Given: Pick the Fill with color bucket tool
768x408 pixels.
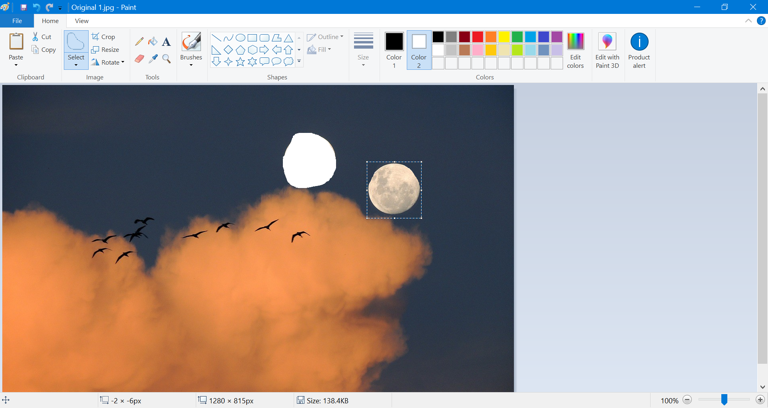Looking at the screenshot, I should 153,42.
